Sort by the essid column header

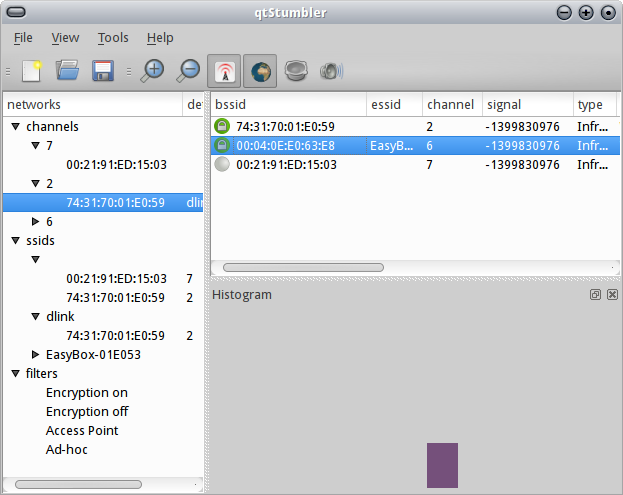tap(394, 104)
